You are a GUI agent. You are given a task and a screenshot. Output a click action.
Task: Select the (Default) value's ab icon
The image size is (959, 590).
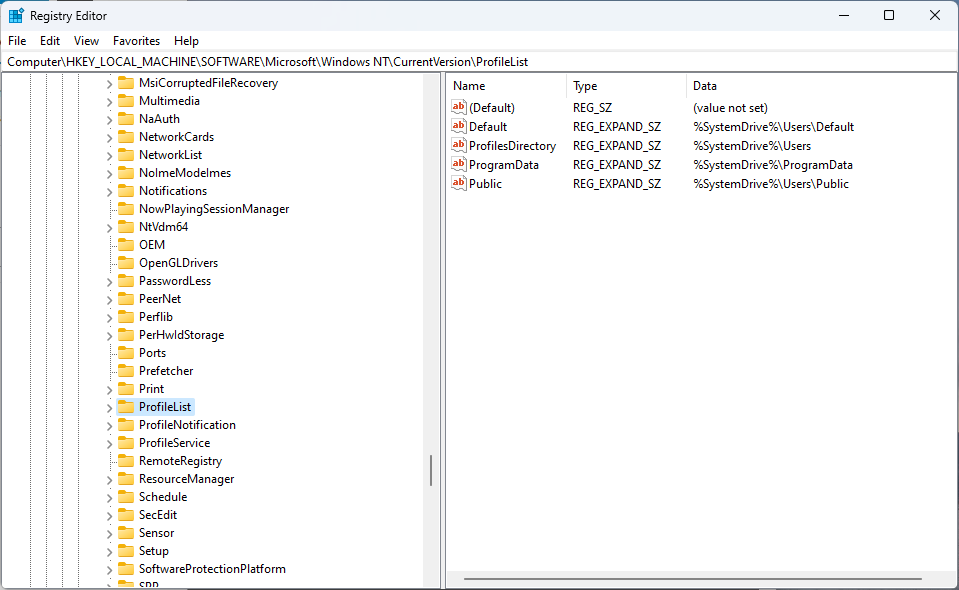459,108
